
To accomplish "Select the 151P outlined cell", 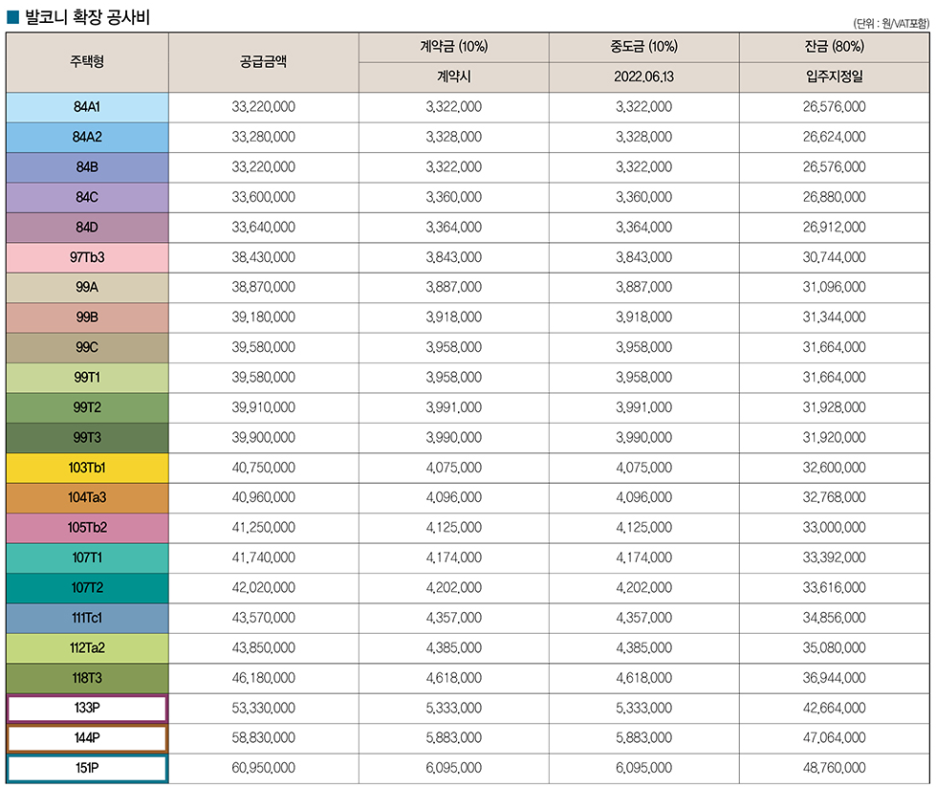I will [x=87, y=768].
